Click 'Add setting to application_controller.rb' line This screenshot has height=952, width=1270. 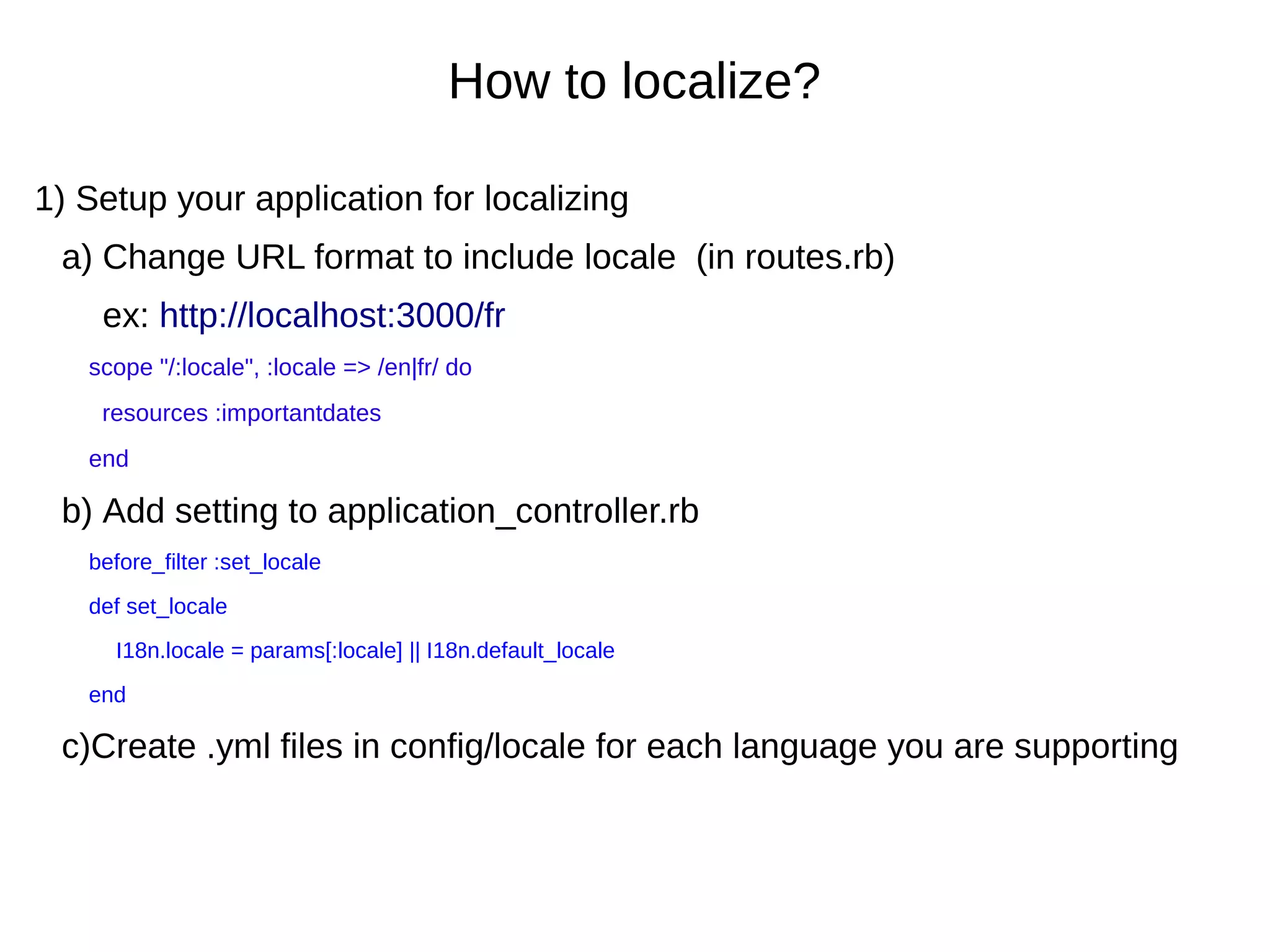(400, 512)
